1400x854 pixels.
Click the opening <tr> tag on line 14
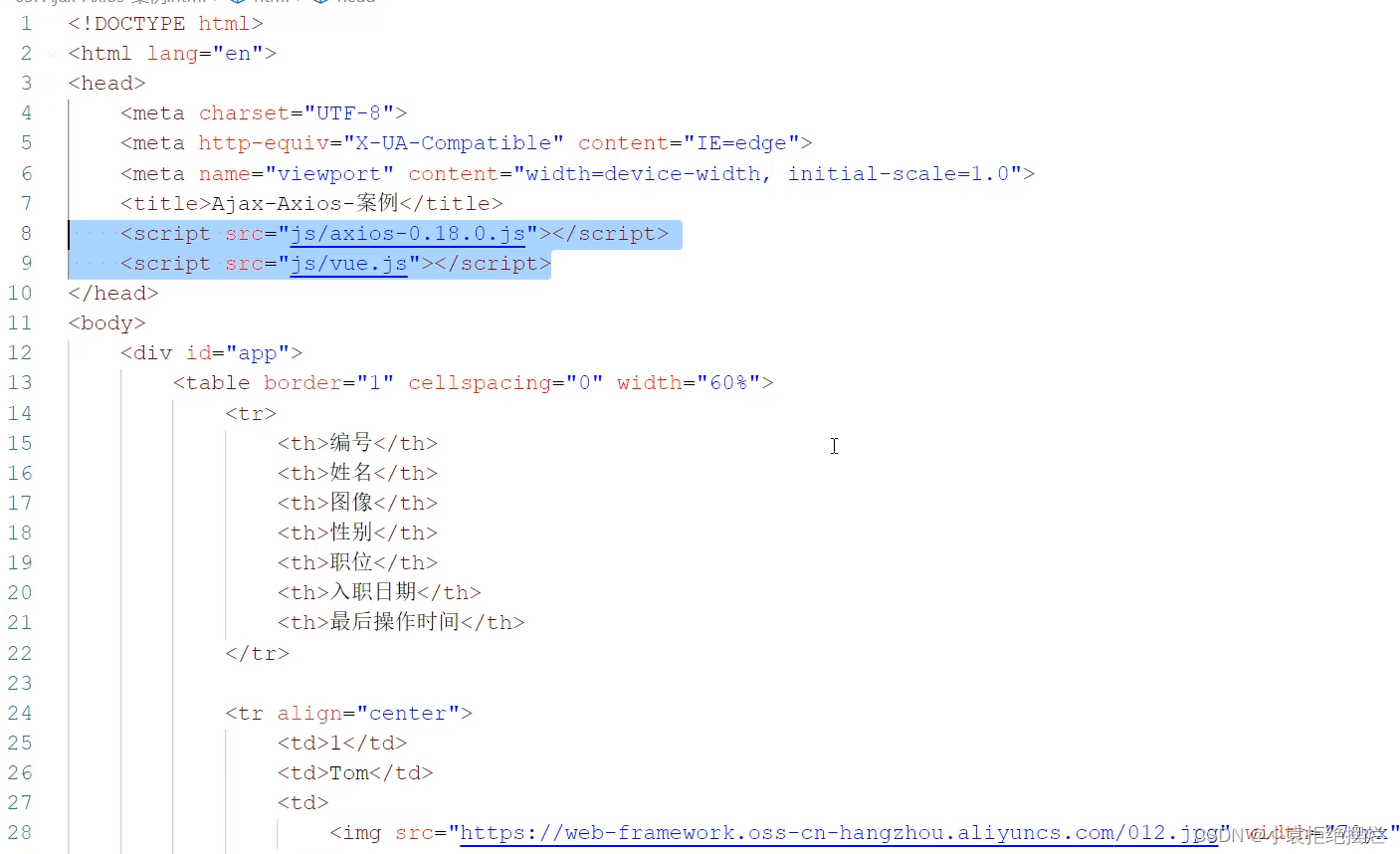pyautogui.click(x=251, y=413)
